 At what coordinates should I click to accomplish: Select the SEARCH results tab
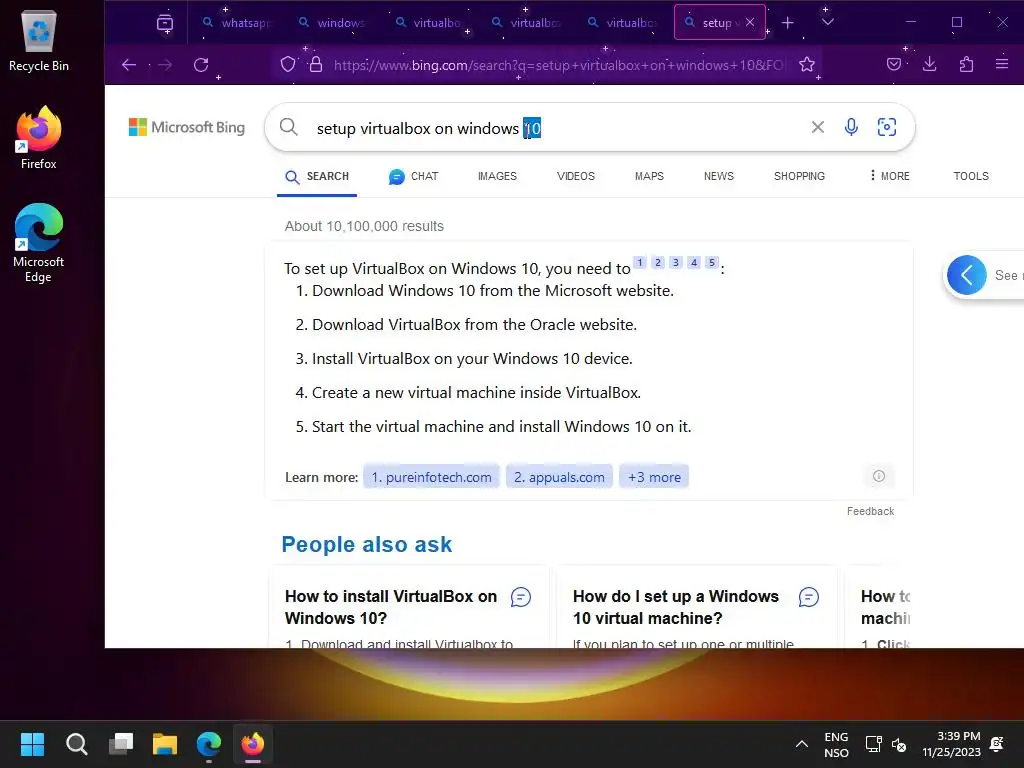(x=317, y=176)
